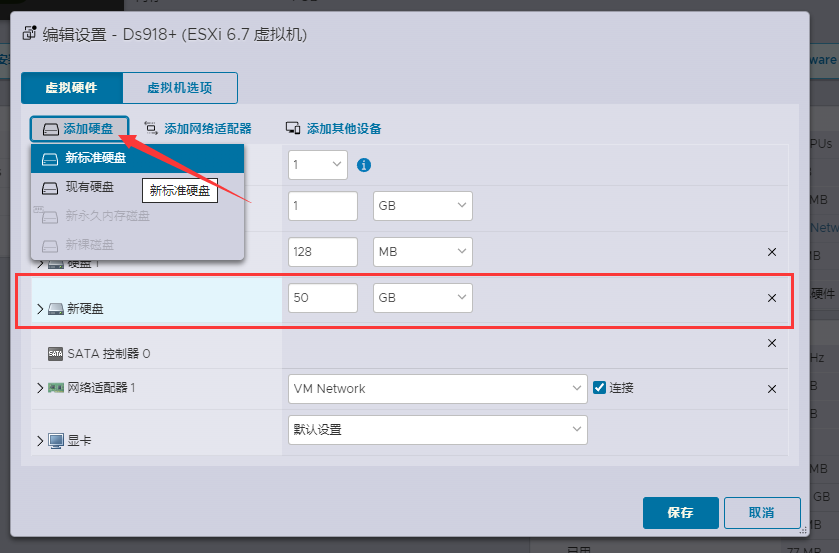Screen dimensions: 839x553
Task: Switch to the VM Options (虚拟机选项) tab
Action: (x=179, y=88)
